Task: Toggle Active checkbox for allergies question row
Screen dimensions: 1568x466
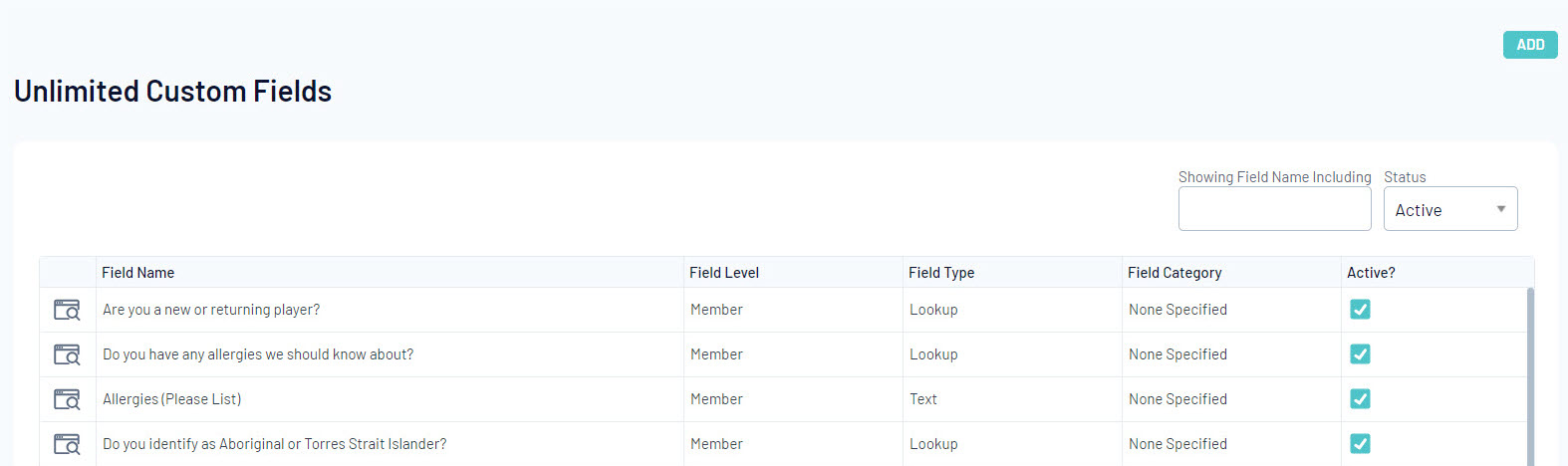Action: click(x=1360, y=354)
